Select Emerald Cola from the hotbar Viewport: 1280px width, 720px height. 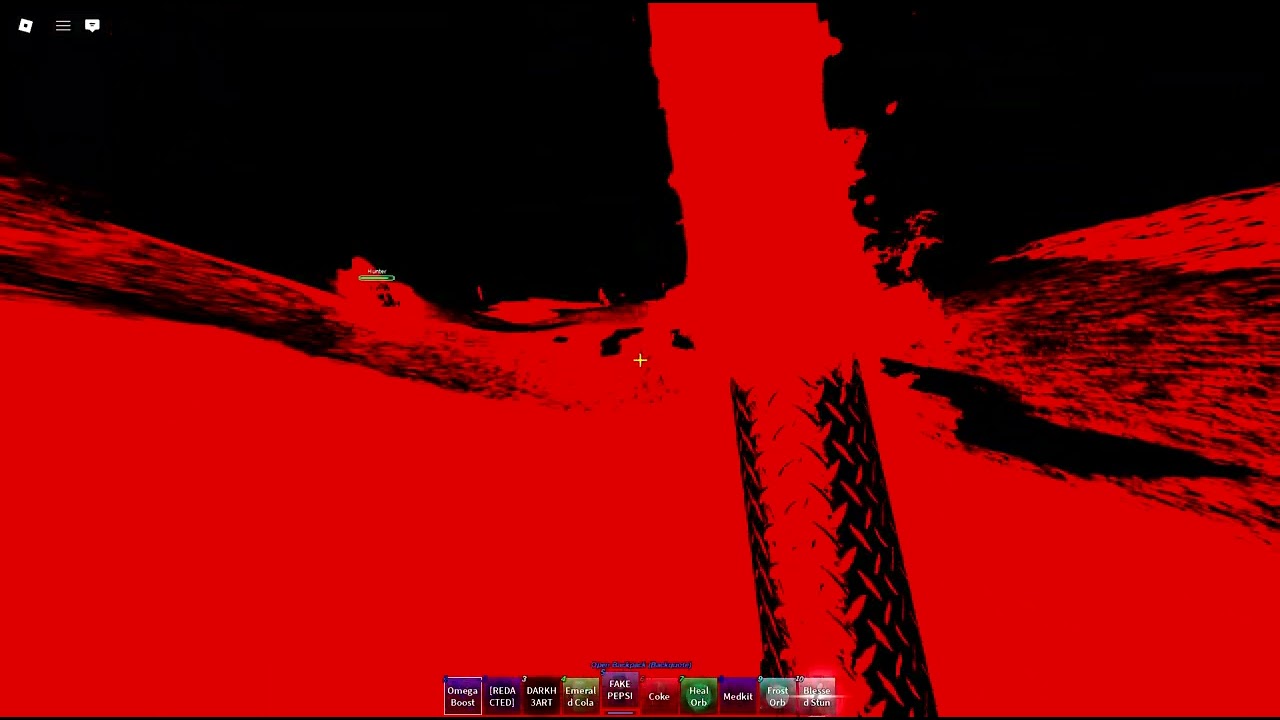point(580,696)
